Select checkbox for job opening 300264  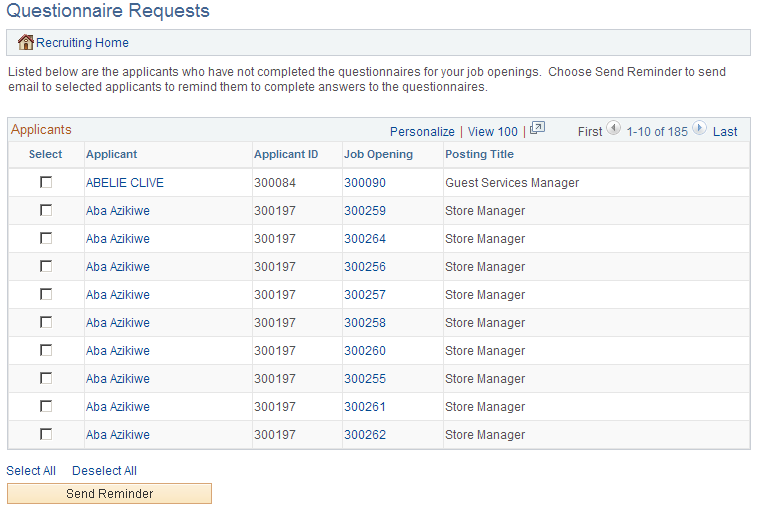coord(46,238)
